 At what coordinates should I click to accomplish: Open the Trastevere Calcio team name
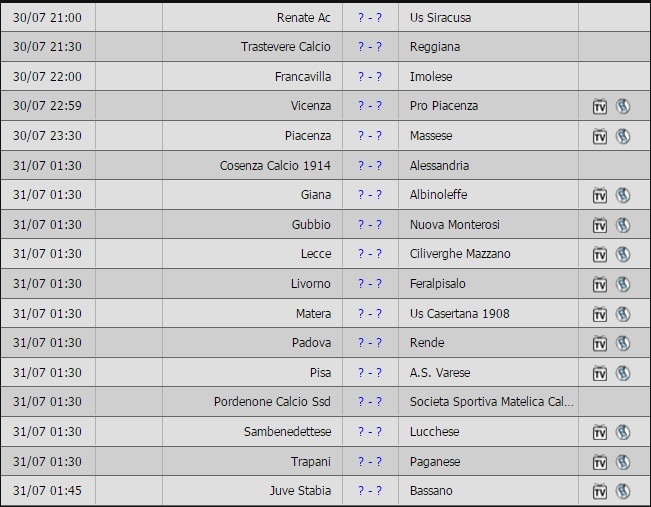[285, 47]
